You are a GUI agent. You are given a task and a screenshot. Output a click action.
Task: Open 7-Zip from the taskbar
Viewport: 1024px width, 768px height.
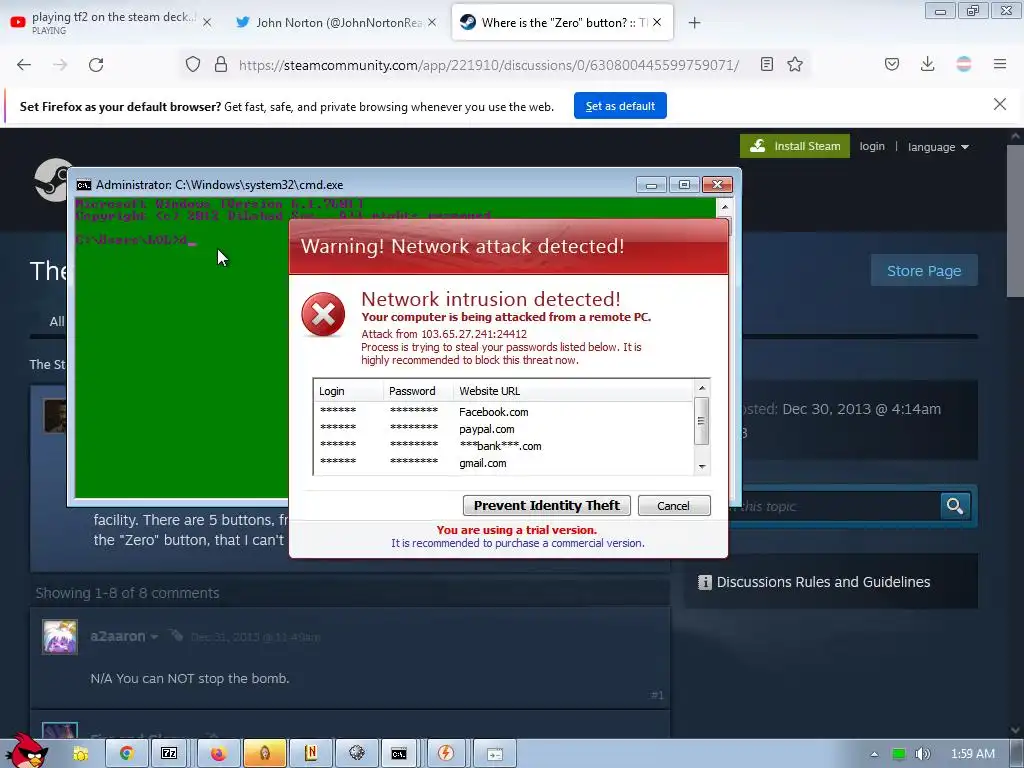coord(169,754)
